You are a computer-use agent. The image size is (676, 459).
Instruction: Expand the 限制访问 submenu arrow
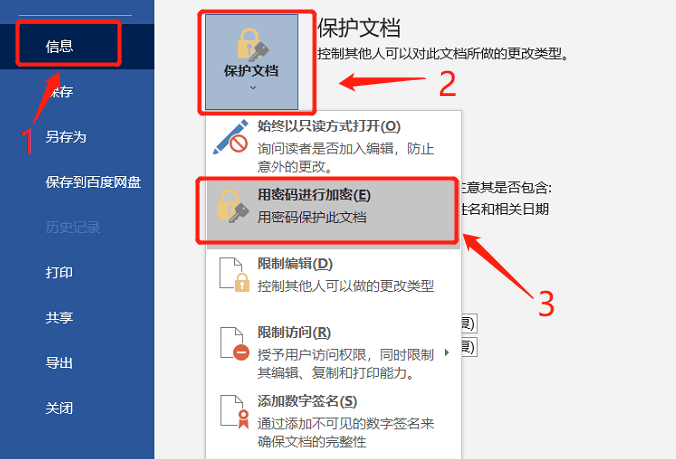coord(447,353)
